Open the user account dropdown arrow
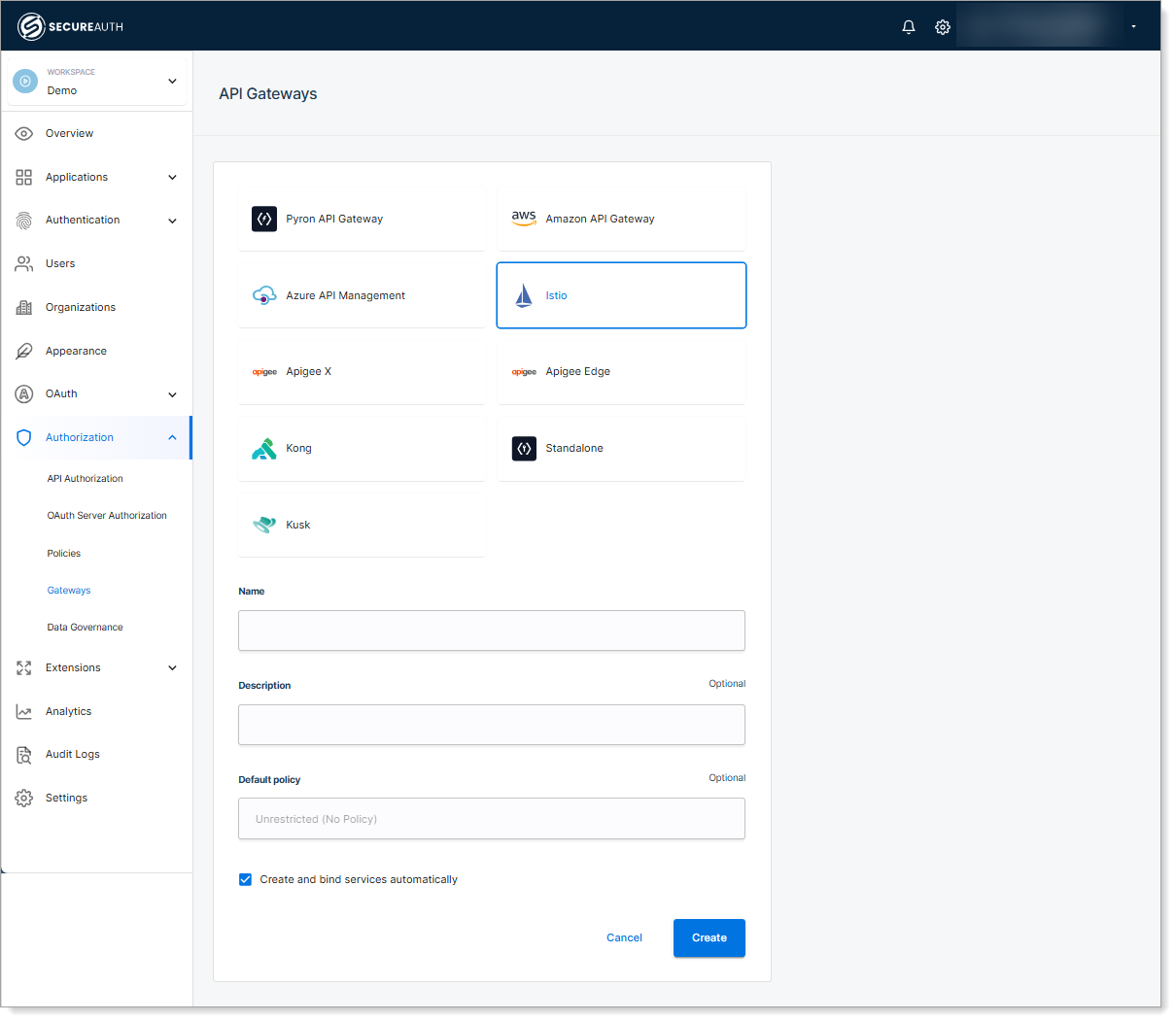Screen dimensions: 1176x1022 point(1133,27)
